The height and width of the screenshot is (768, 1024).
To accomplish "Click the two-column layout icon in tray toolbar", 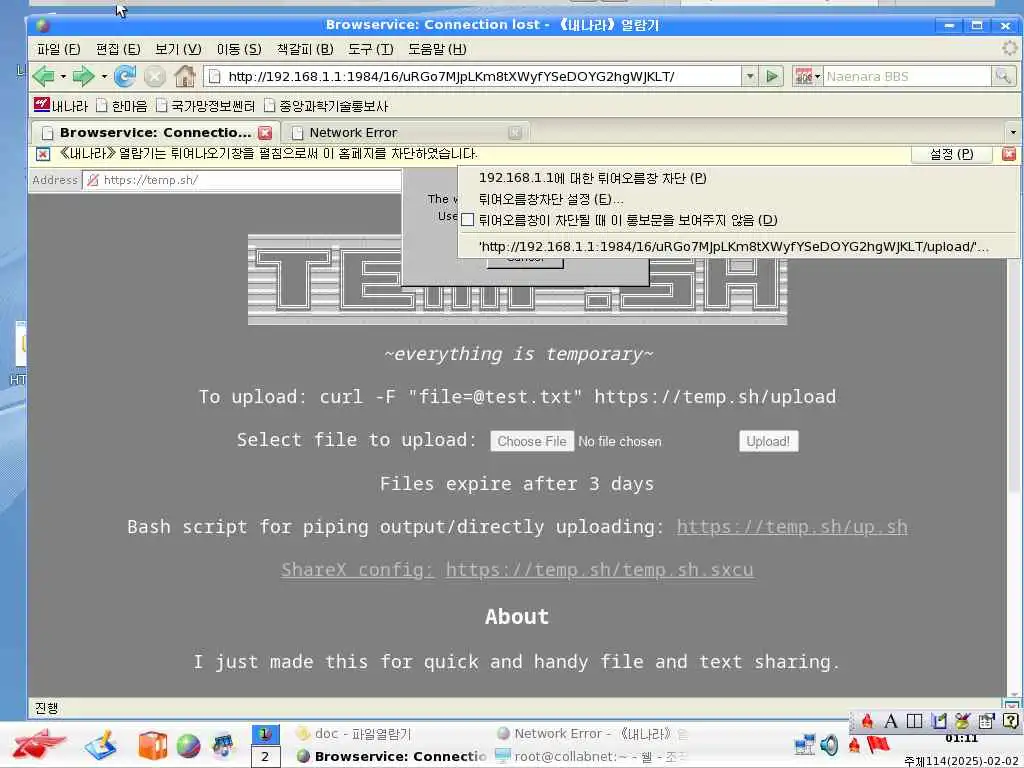I will point(914,721).
